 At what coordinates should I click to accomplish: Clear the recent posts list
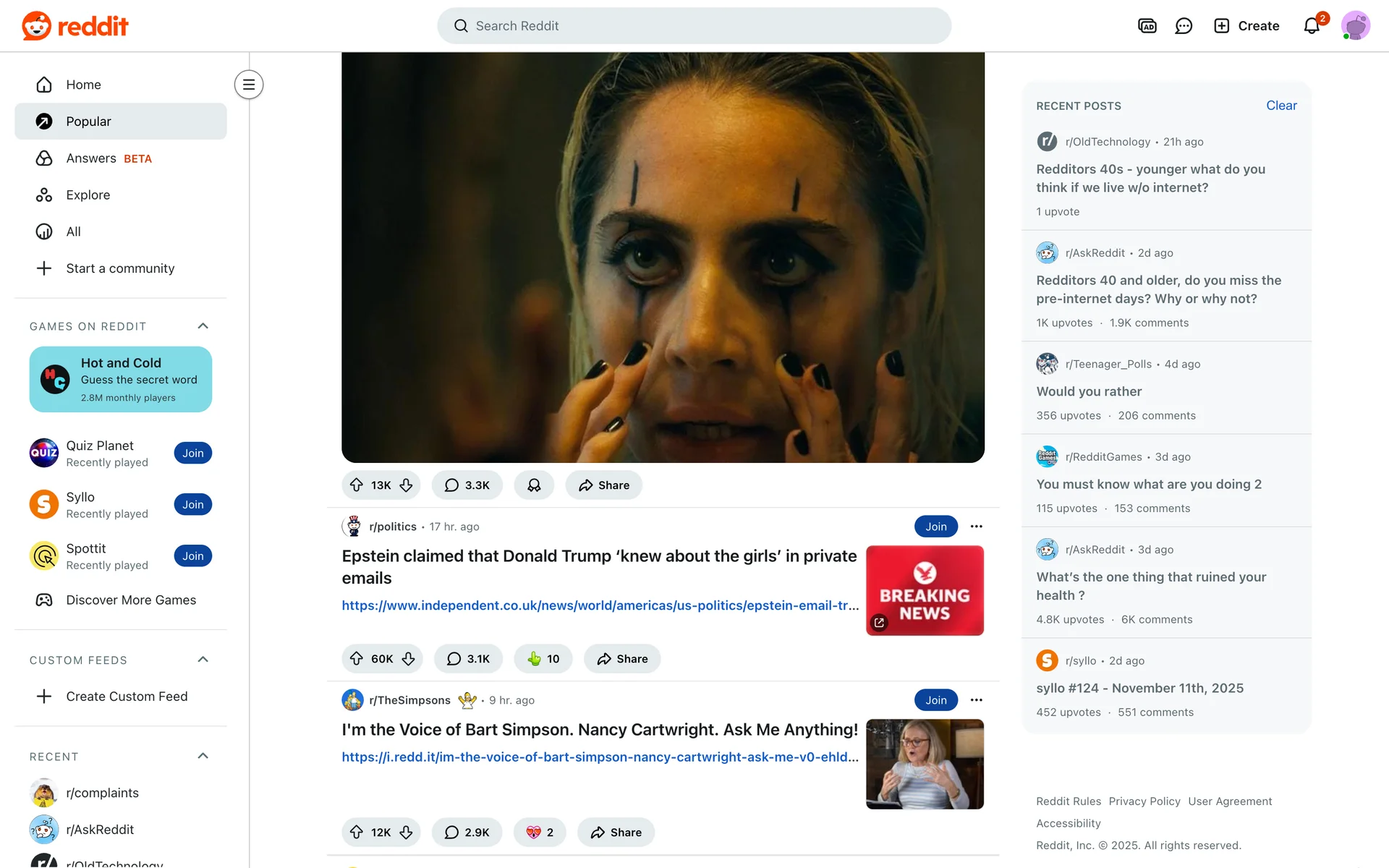coord(1280,106)
